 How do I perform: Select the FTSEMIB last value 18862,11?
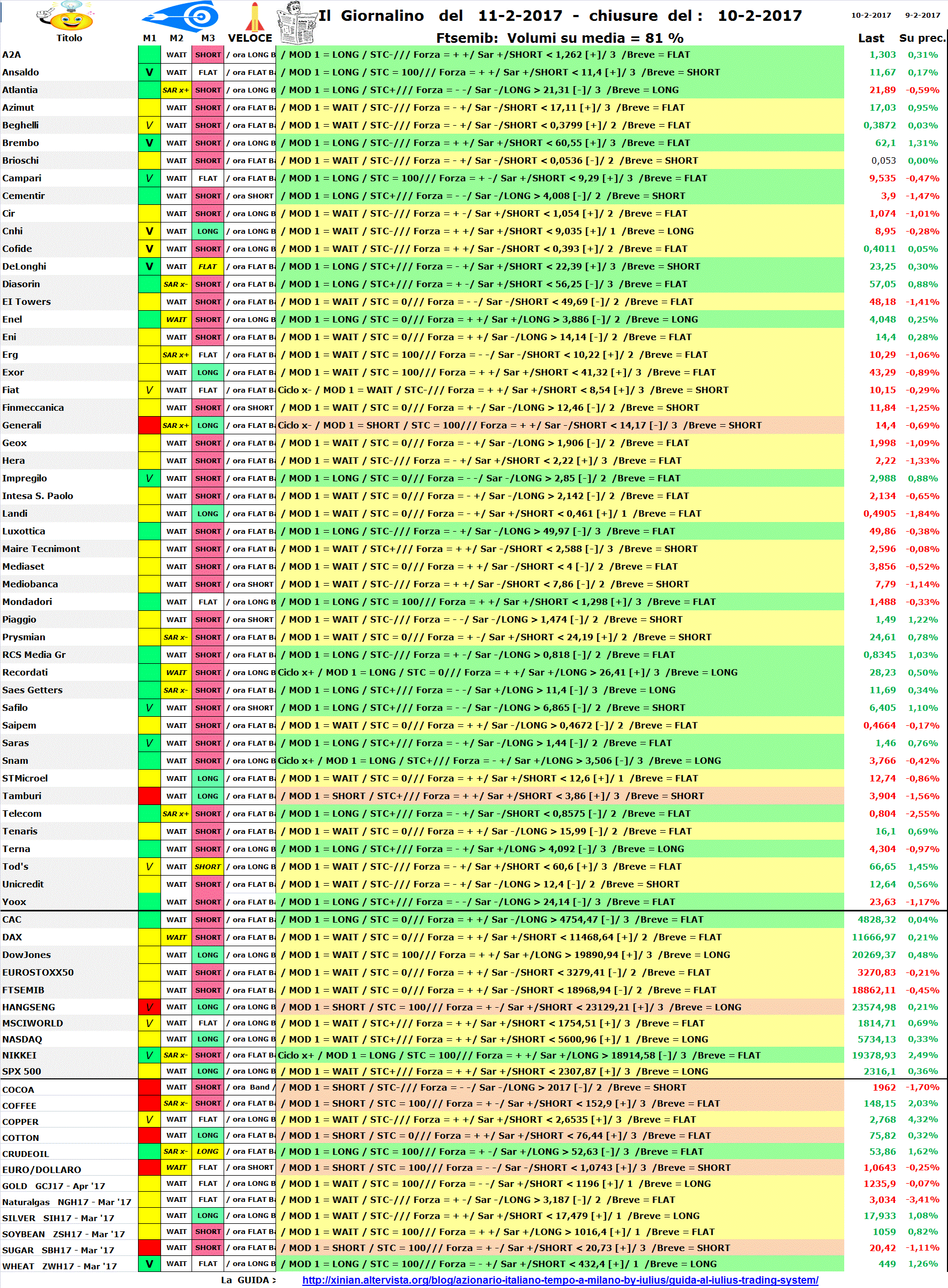(x=874, y=990)
